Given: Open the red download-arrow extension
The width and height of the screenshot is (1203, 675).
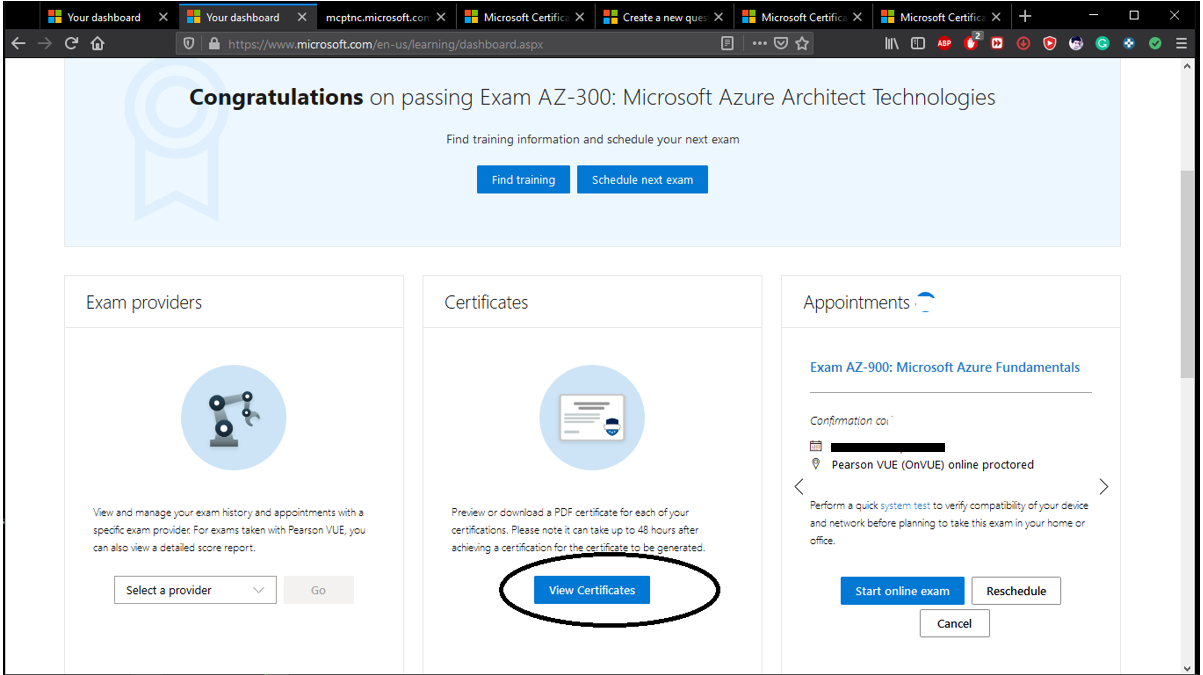Looking at the screenshot, I should point(1023,44).
